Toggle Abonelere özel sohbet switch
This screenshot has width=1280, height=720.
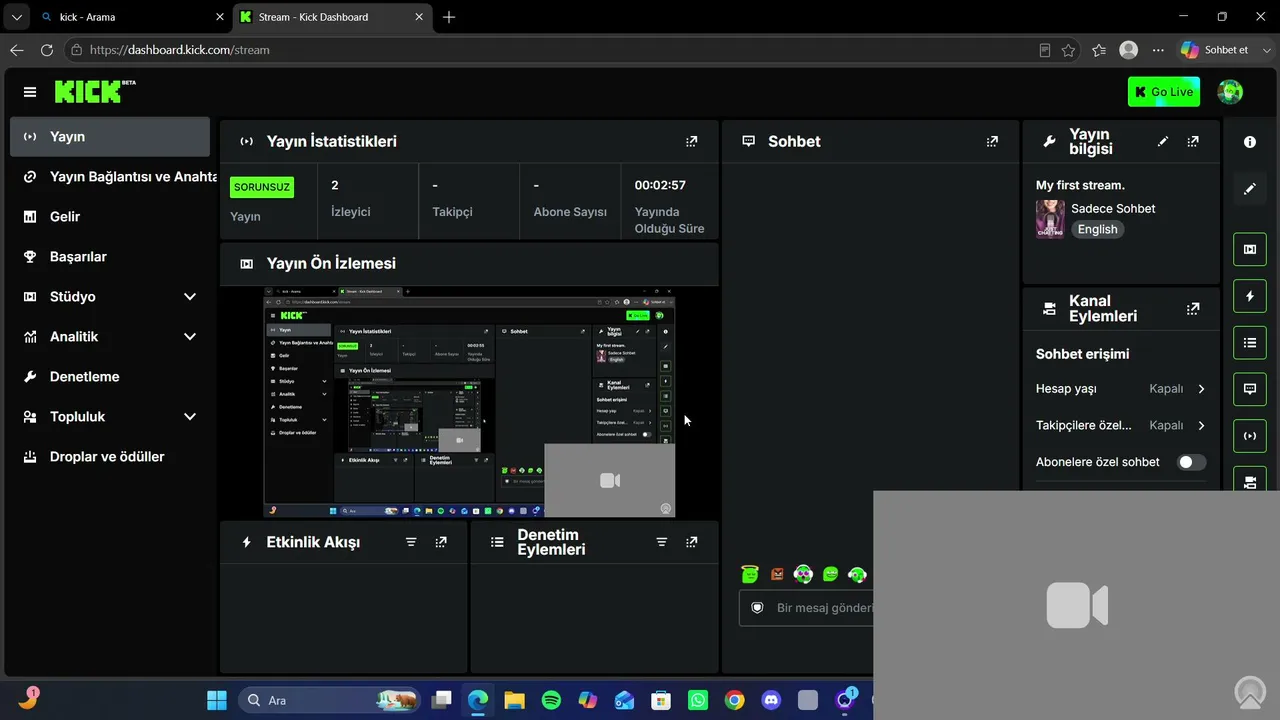pos(1191,462)
